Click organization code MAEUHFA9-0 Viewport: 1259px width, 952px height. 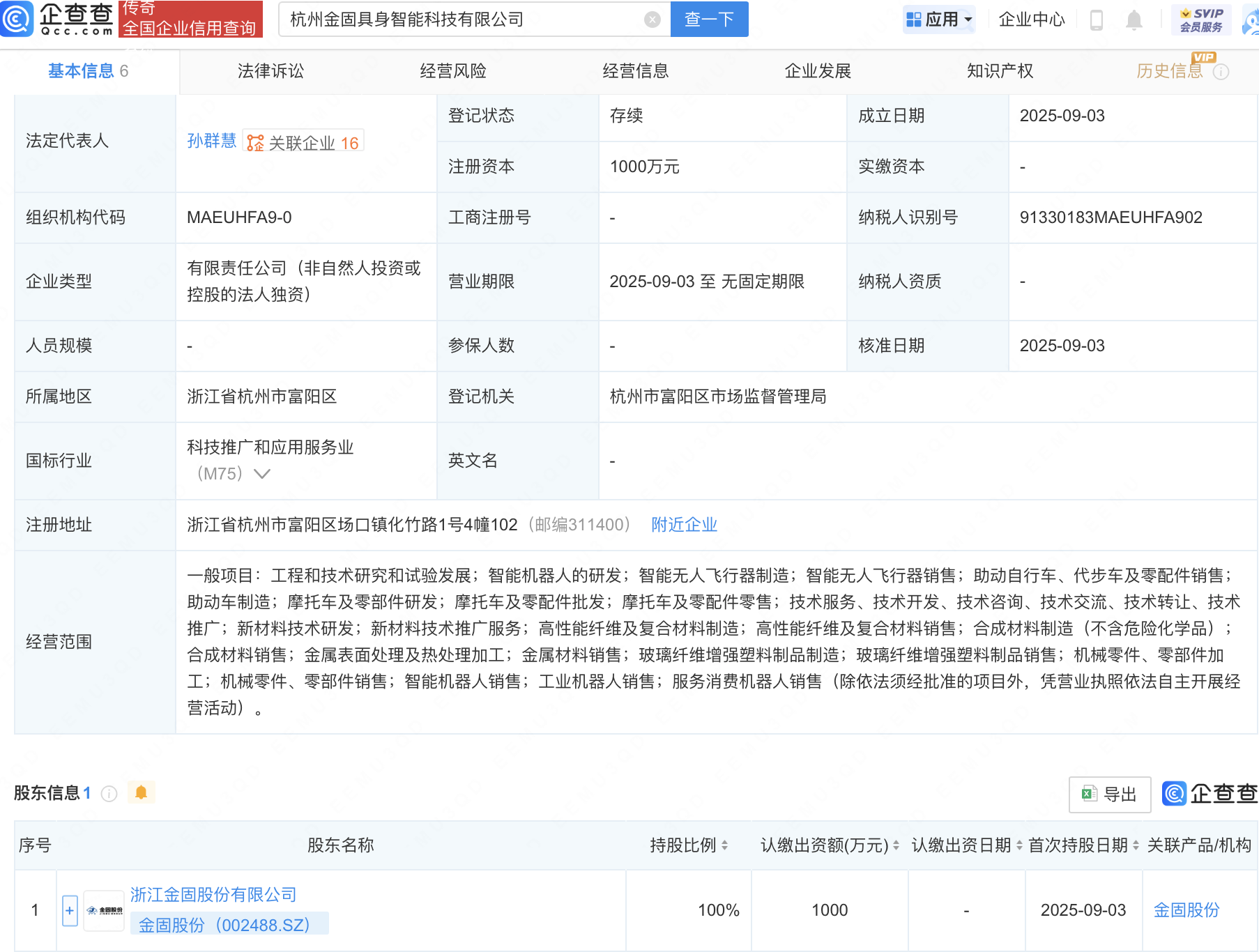click(x=239, y=217)
